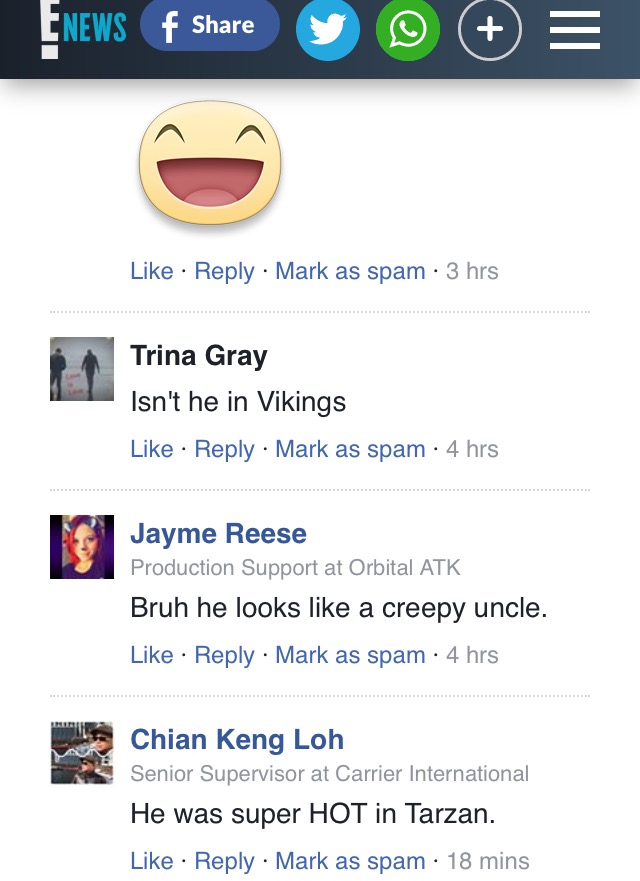This screenshot has width=640, height=881.
Task: Reply to Chian Keng Loh's comment
Action: (x=224, y=861)
